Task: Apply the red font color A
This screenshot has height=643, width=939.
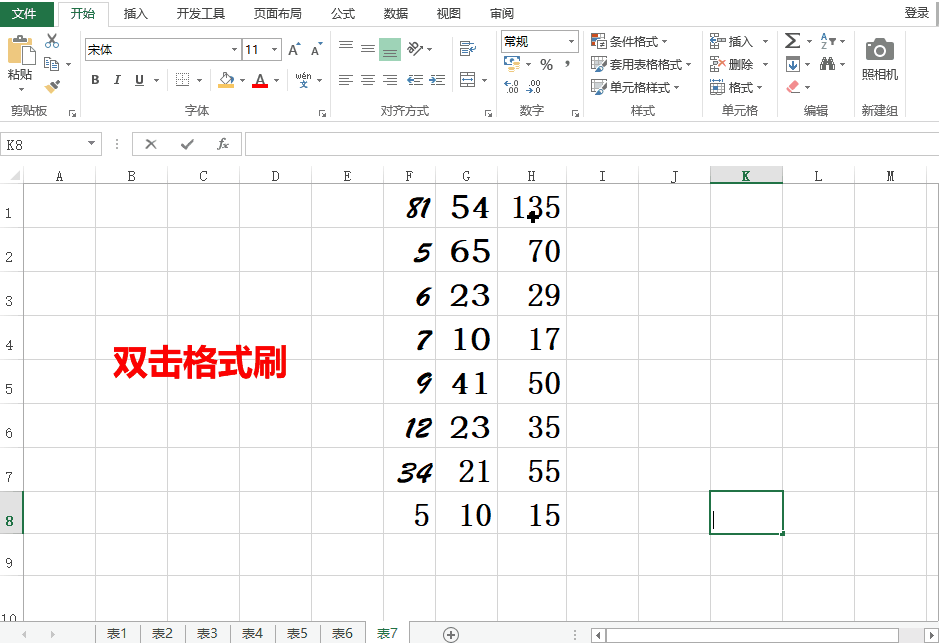Action: point(260,80)
